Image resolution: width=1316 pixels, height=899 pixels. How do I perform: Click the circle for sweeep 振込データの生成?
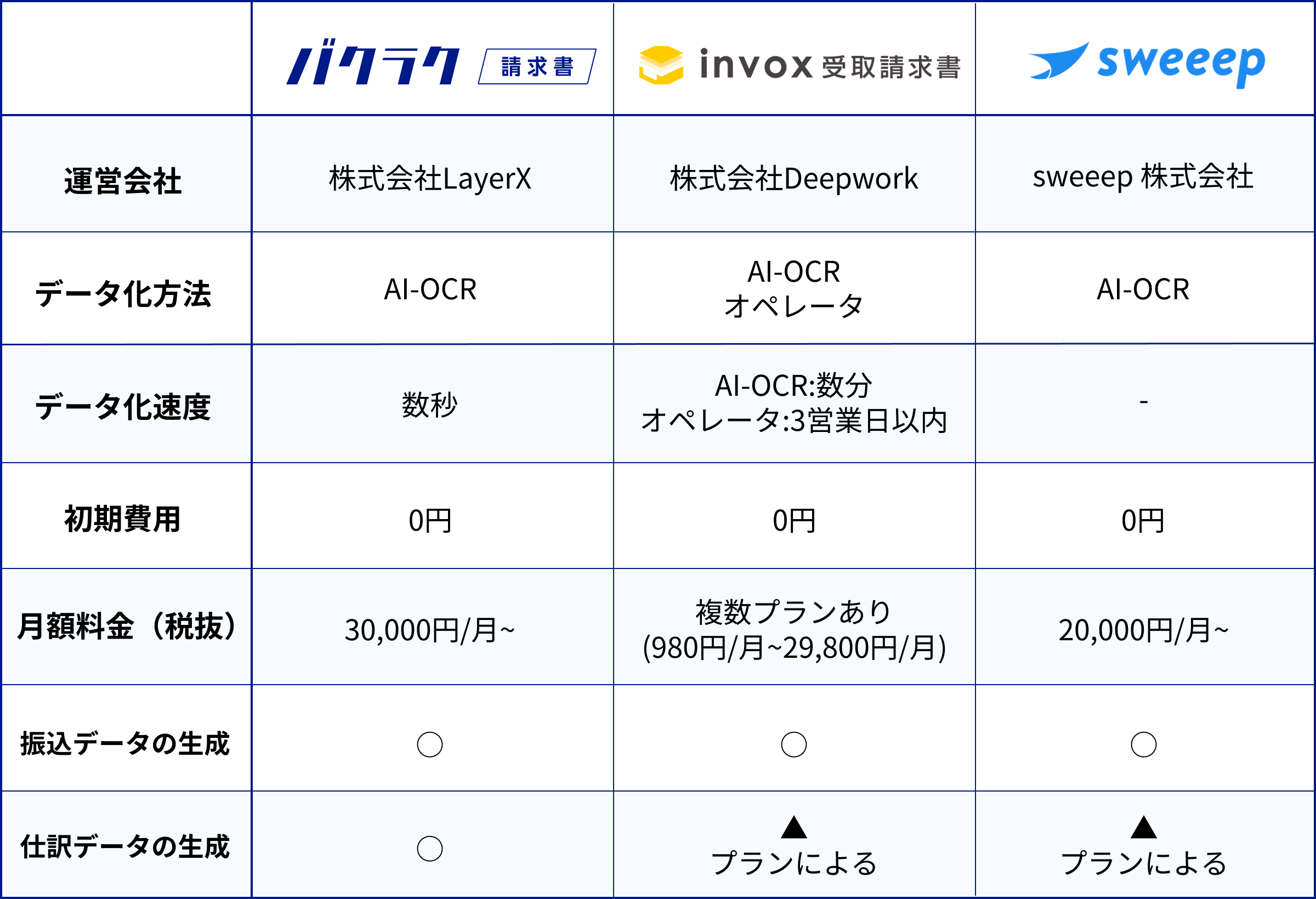pos(1144,744)
